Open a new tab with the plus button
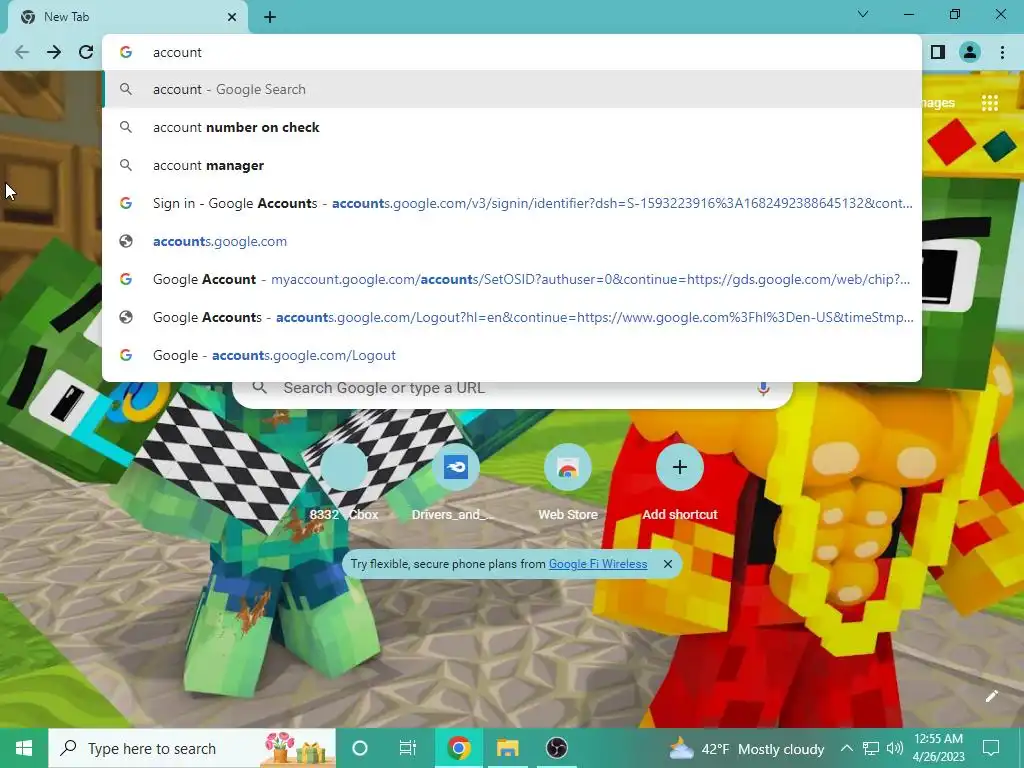Viewport: 1024px width, 768px height. tap(270, 18)
